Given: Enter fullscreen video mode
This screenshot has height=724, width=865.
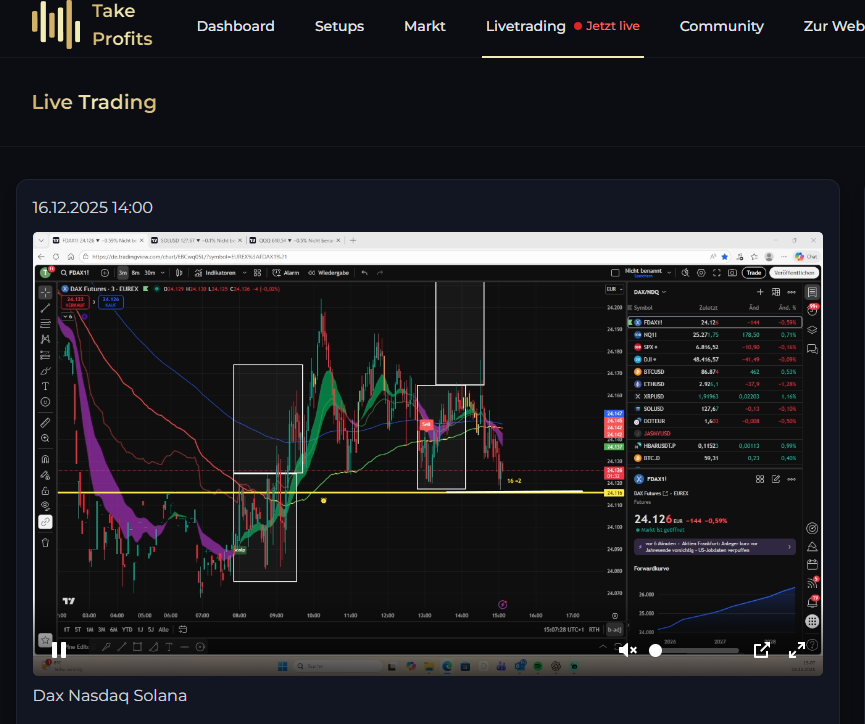Looking at the screenshot, I should [x=797, y=650].
